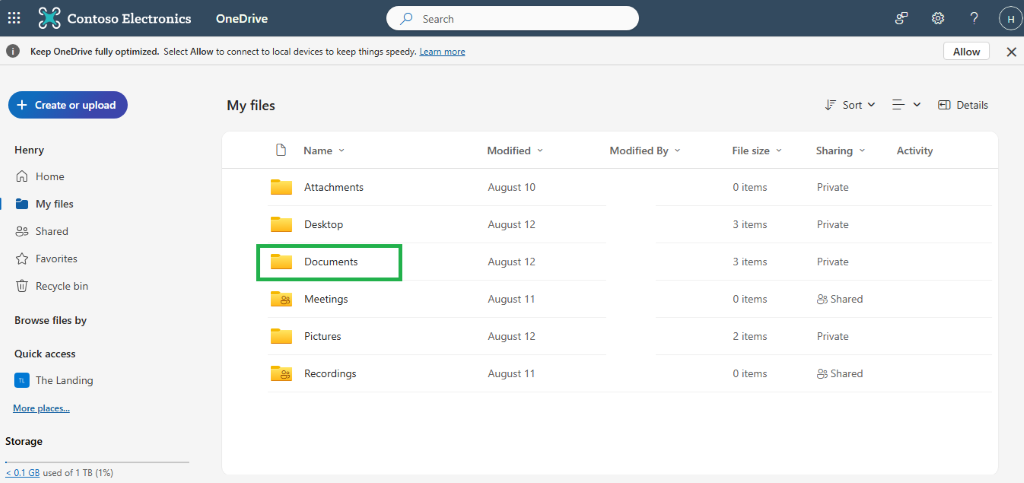The height and width of the screenshot is (483, 1024).
Task: Click the Pictures folder icon
Action: 281,336
